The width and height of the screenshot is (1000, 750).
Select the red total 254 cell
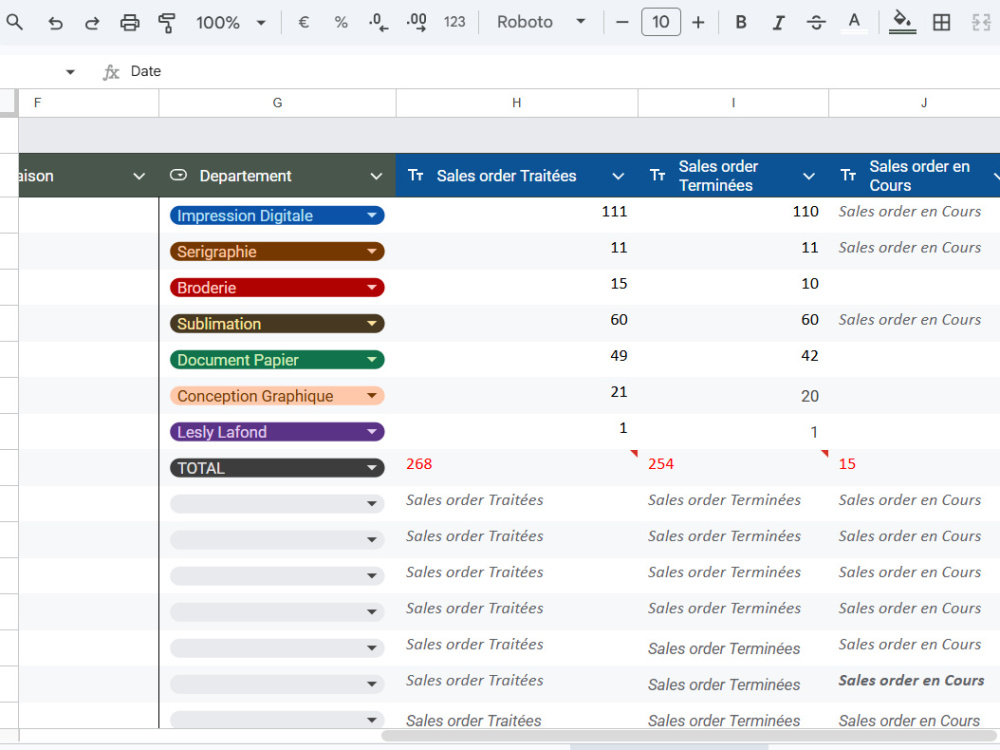pos(733,467)
